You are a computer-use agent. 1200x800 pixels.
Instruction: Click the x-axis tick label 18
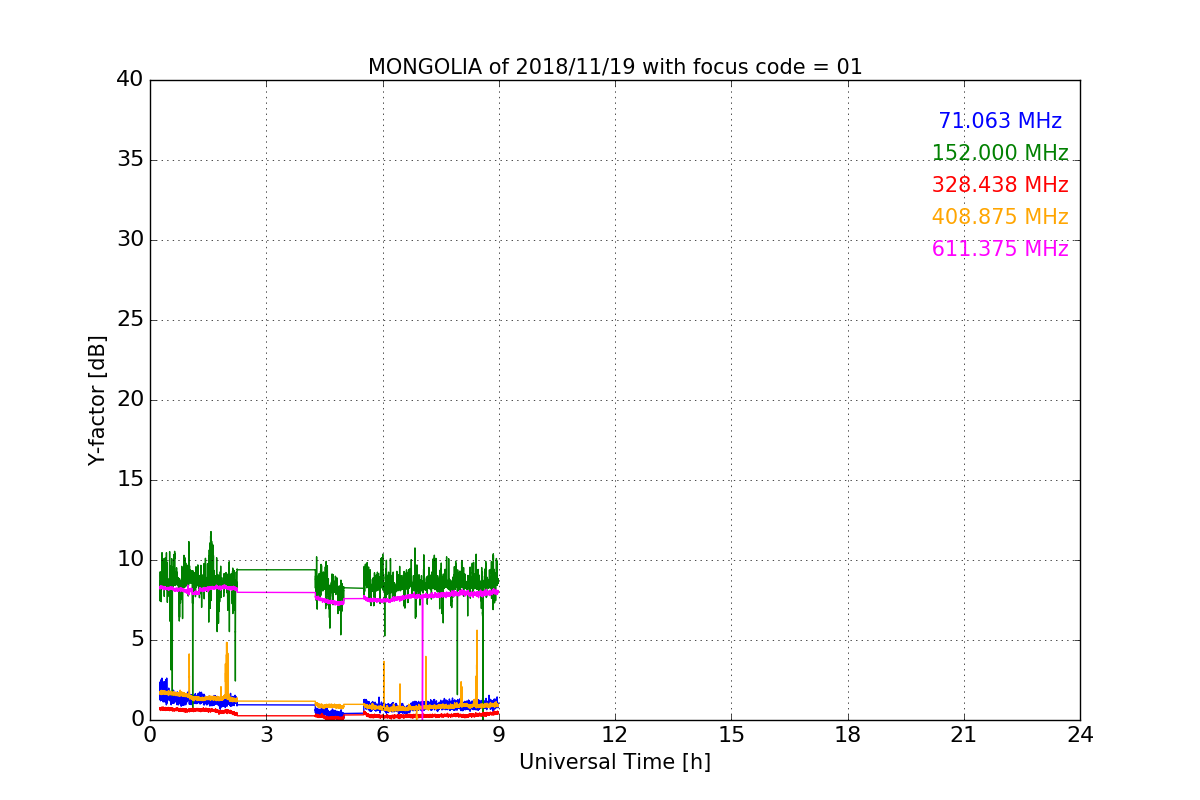pos(848,735)
